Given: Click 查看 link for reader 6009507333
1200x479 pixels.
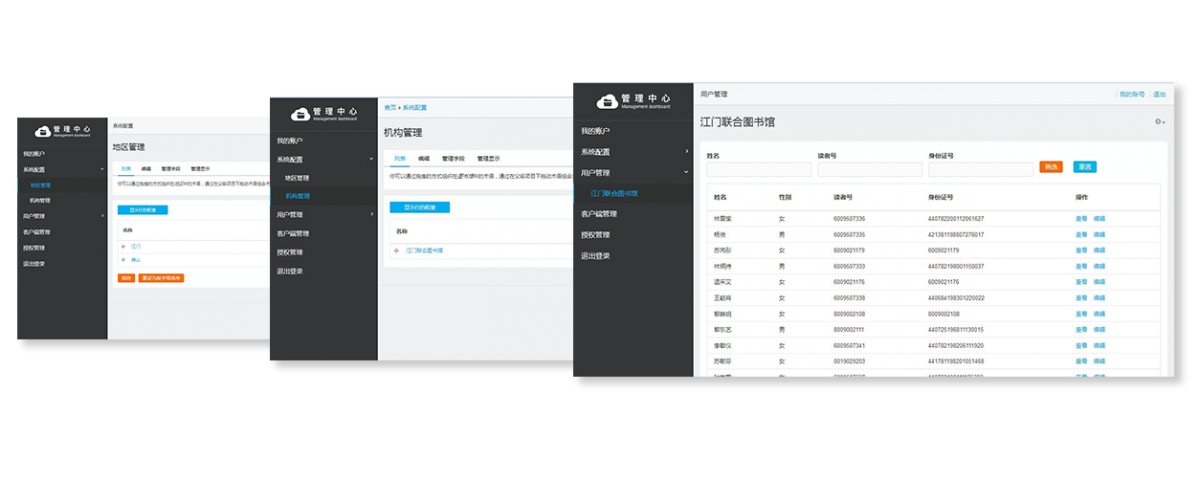Looking at the screenshot, I should click(1081, 266).
